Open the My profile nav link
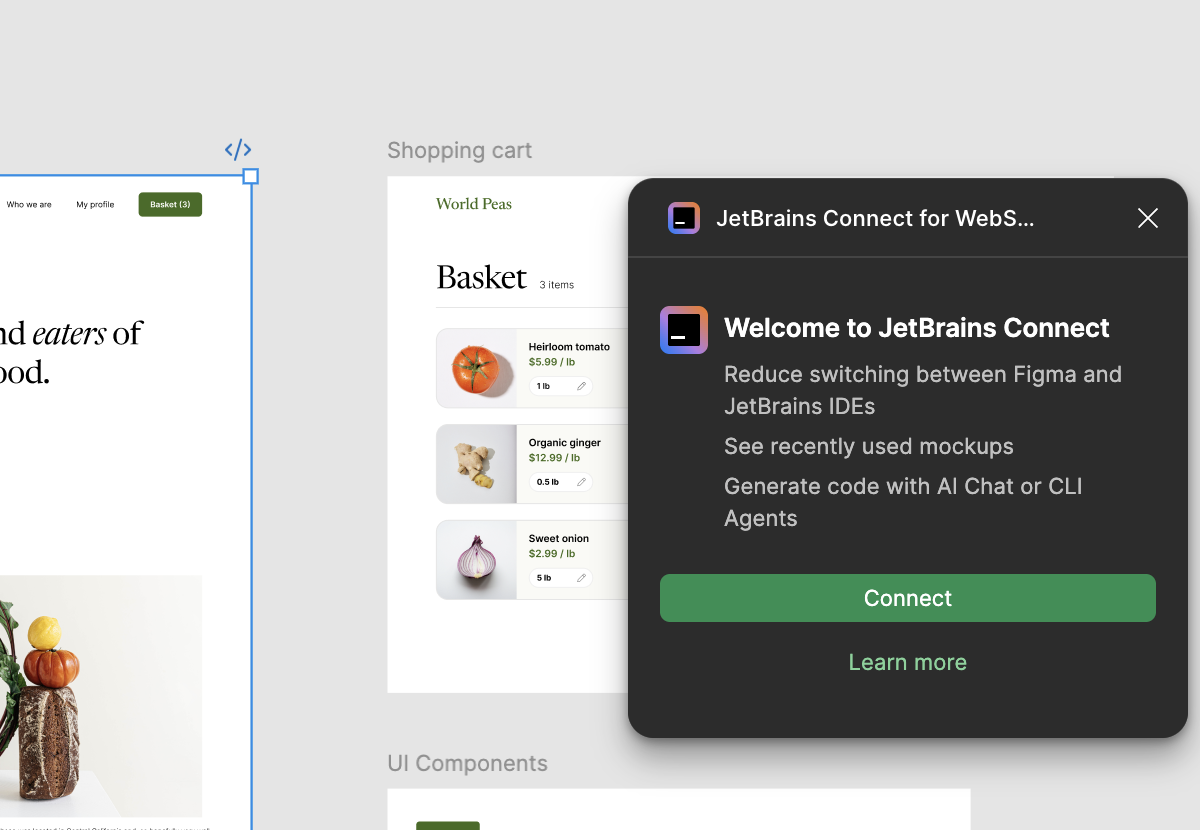The image size is (1200, 830). (95, 204)
